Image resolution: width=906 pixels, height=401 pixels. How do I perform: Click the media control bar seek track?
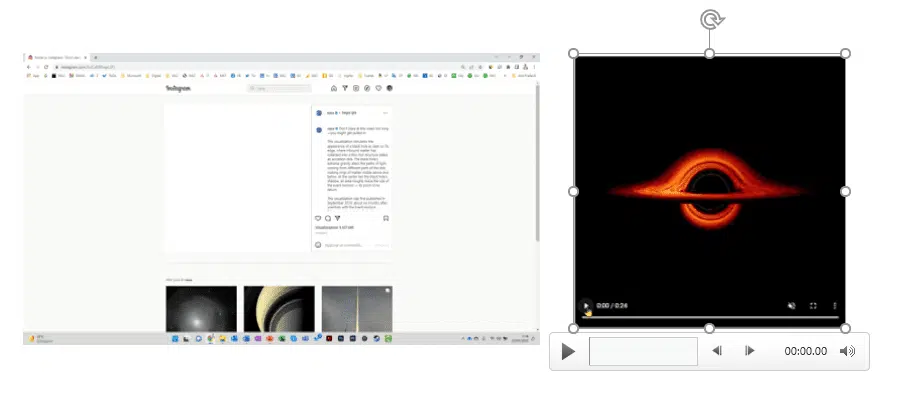tap(642, 351)
